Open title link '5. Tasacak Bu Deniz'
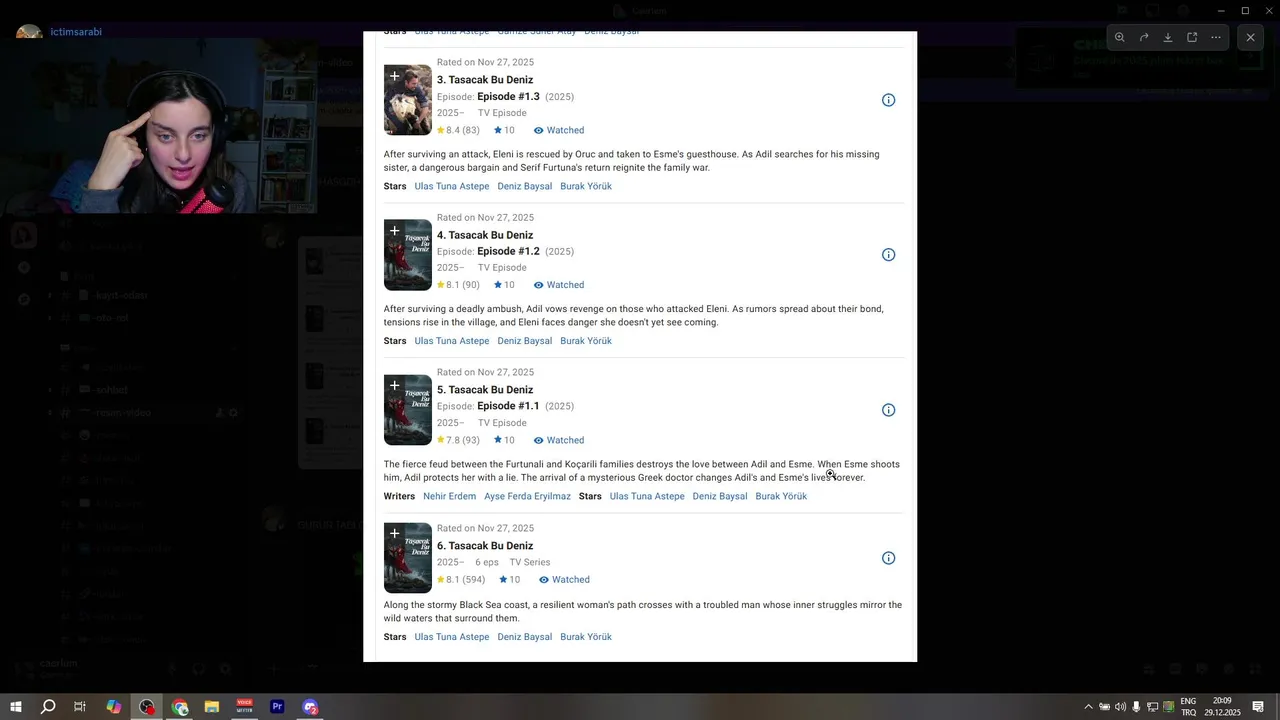This screenshot has height=720, width=1280. (485, 390)
